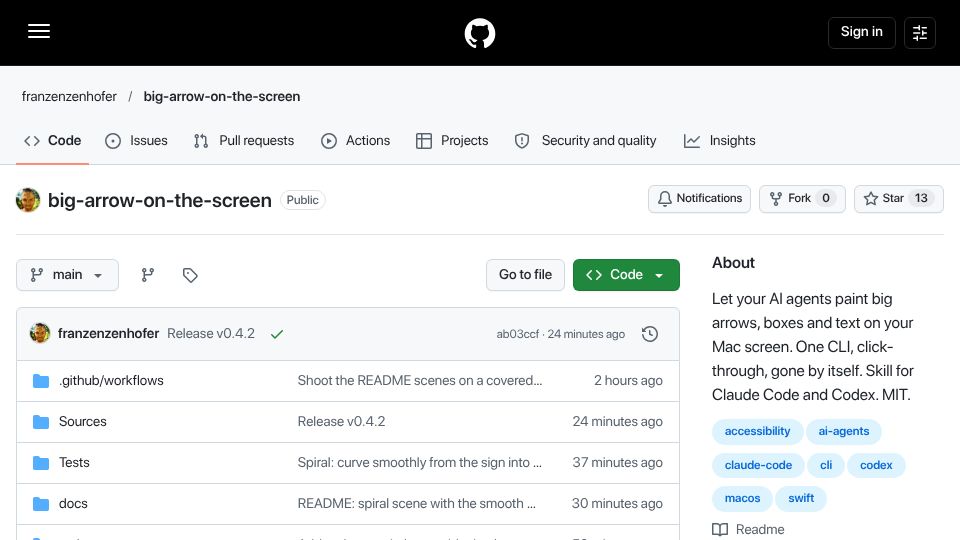The height and width of the screenshot is (540, 960).
Task: Click the star count 13
Action: pyautogui.click(x=921, y=198)
